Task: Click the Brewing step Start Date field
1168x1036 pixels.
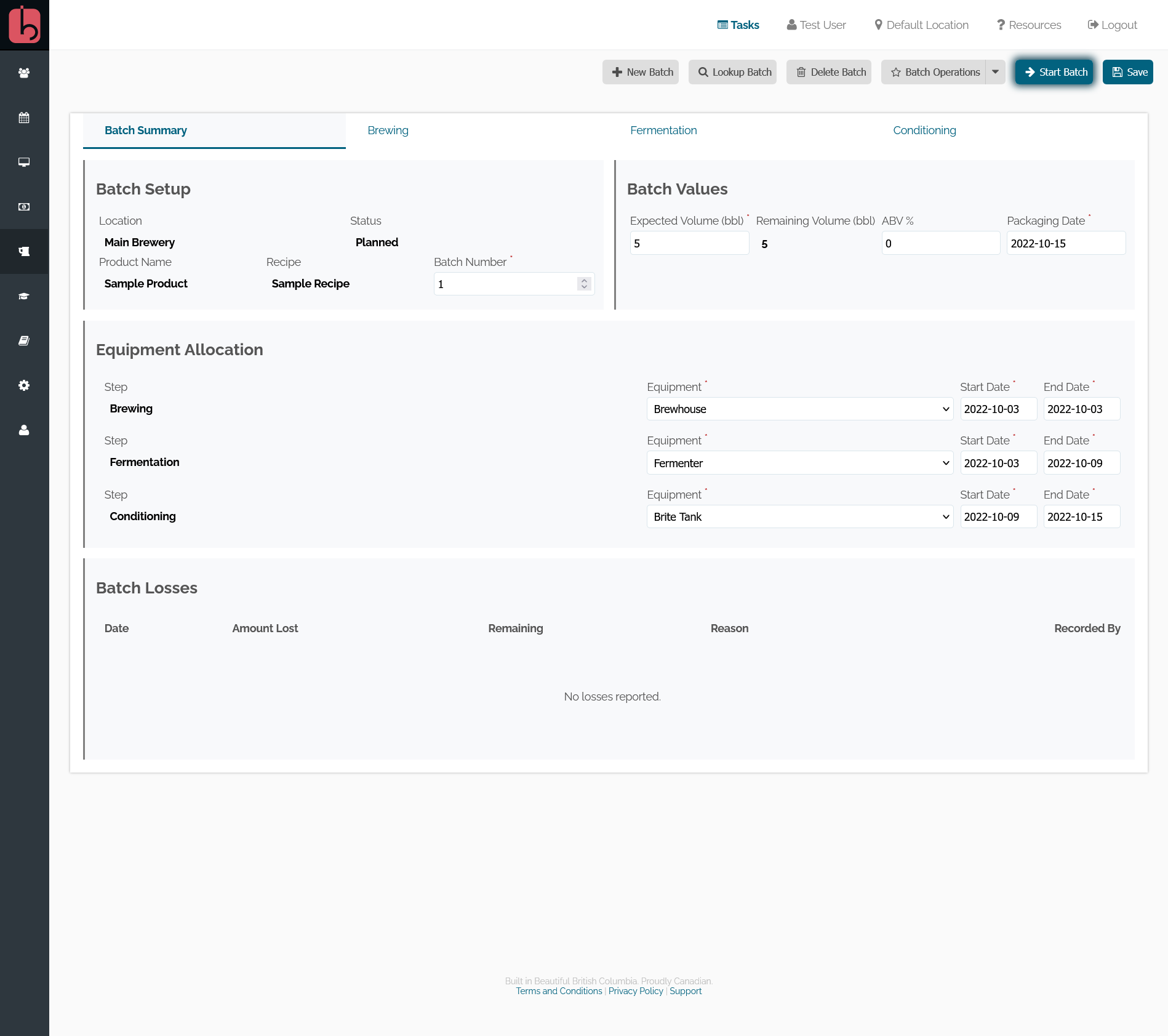Action: tap(998, 409)
